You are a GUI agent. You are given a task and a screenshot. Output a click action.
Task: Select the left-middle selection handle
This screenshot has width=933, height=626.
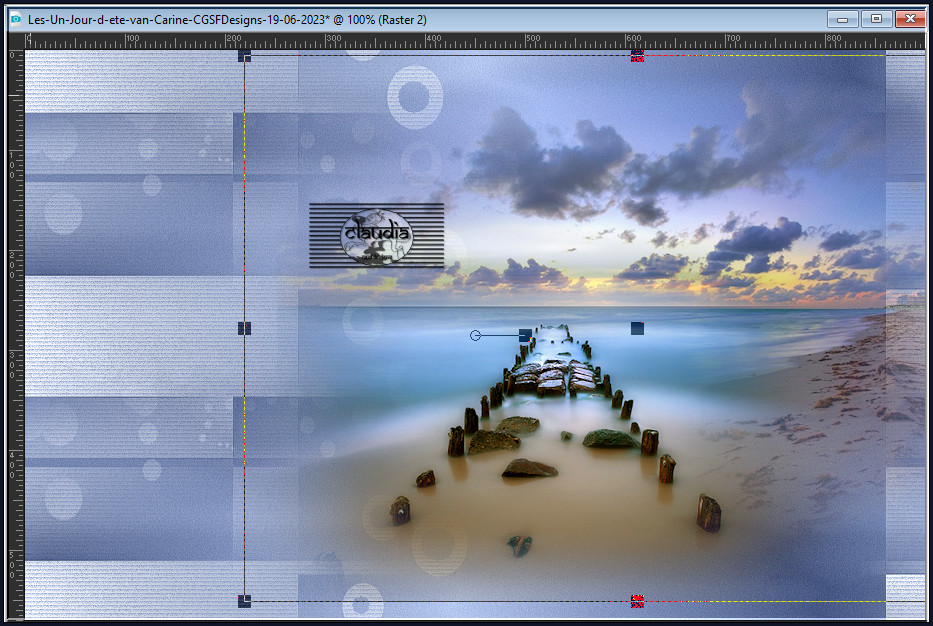pyautogui.click(x=245, y=328)
